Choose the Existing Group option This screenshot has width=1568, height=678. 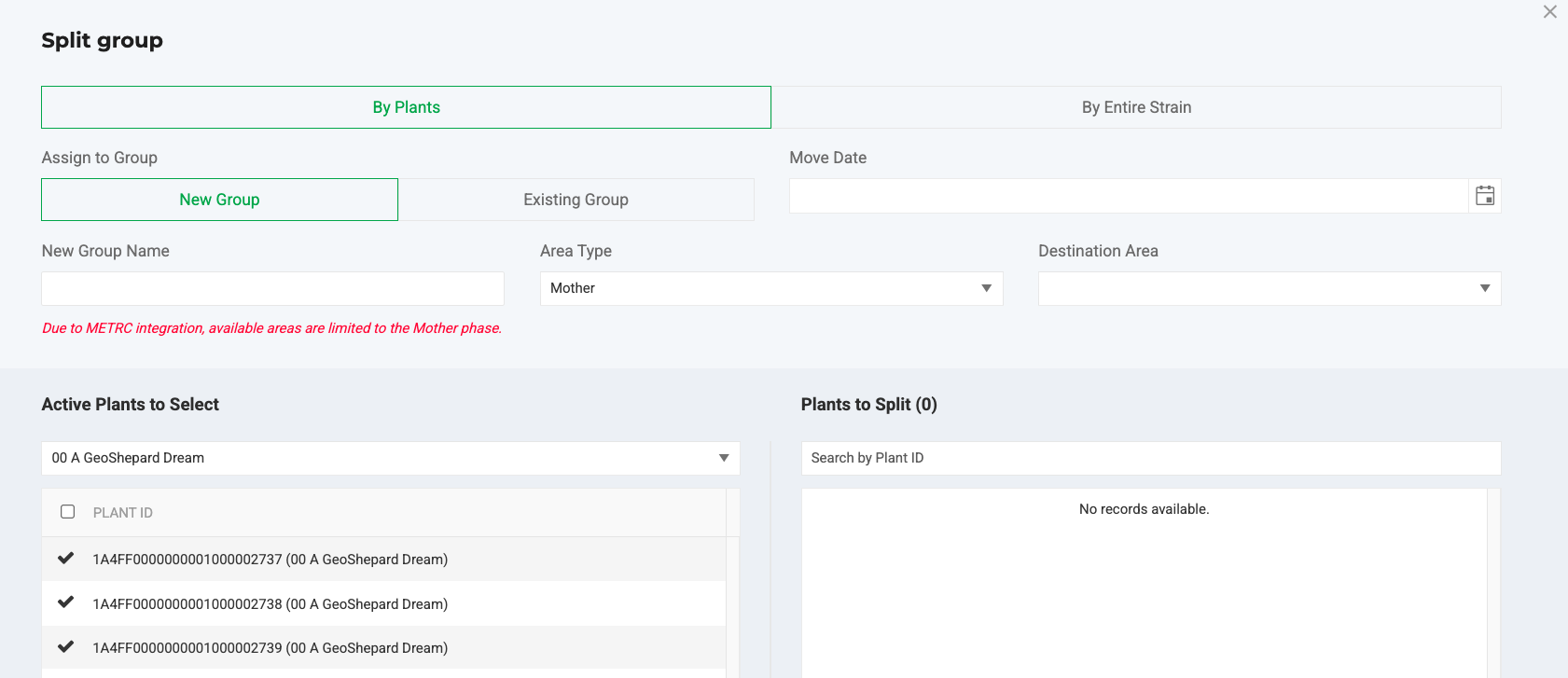tap(576, 200)
